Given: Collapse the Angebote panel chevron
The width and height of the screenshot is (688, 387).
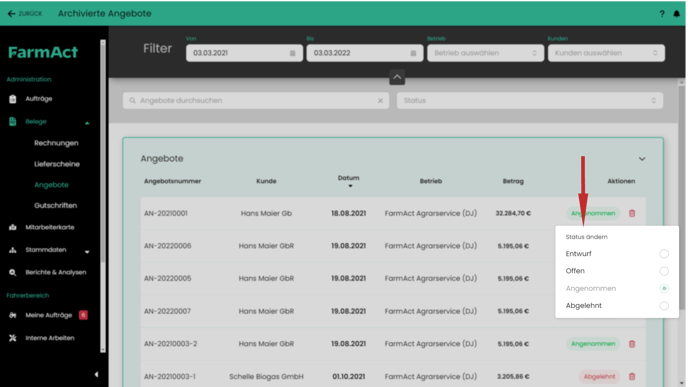Looking at the screenshot, I should pyautogui.click(x=642, y=159).
